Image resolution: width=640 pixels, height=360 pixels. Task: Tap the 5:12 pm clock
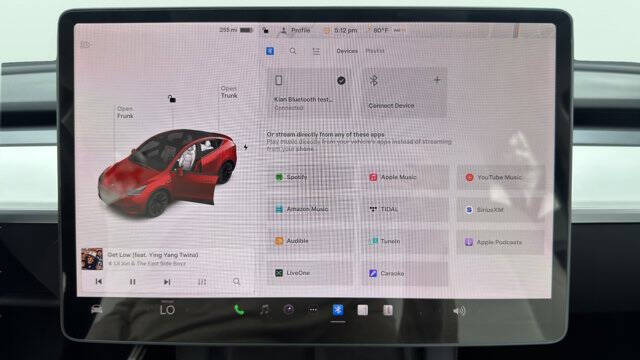point(345,30)
